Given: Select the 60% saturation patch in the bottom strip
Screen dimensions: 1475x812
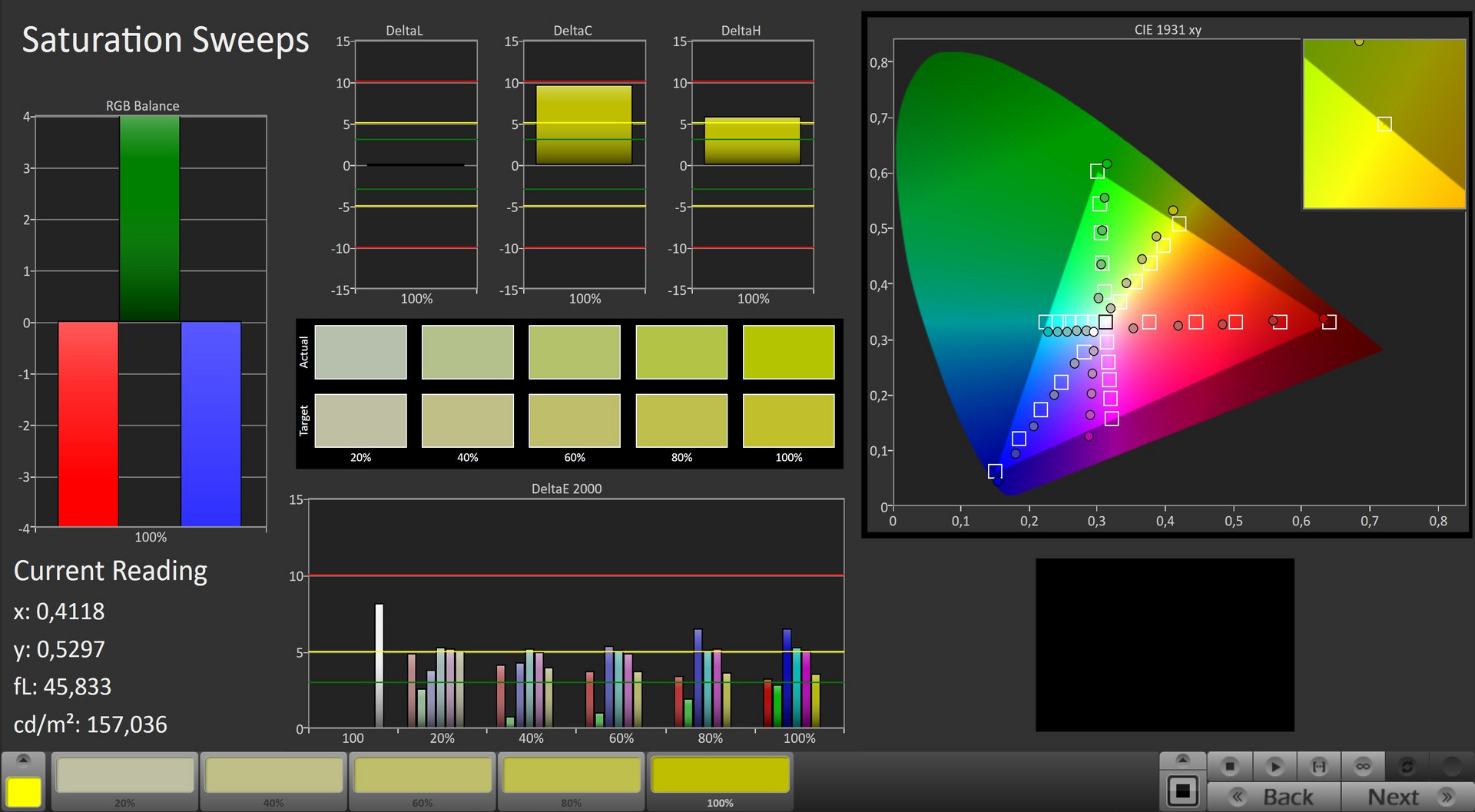Looking at the screenshot, I should tap(423, 781).
